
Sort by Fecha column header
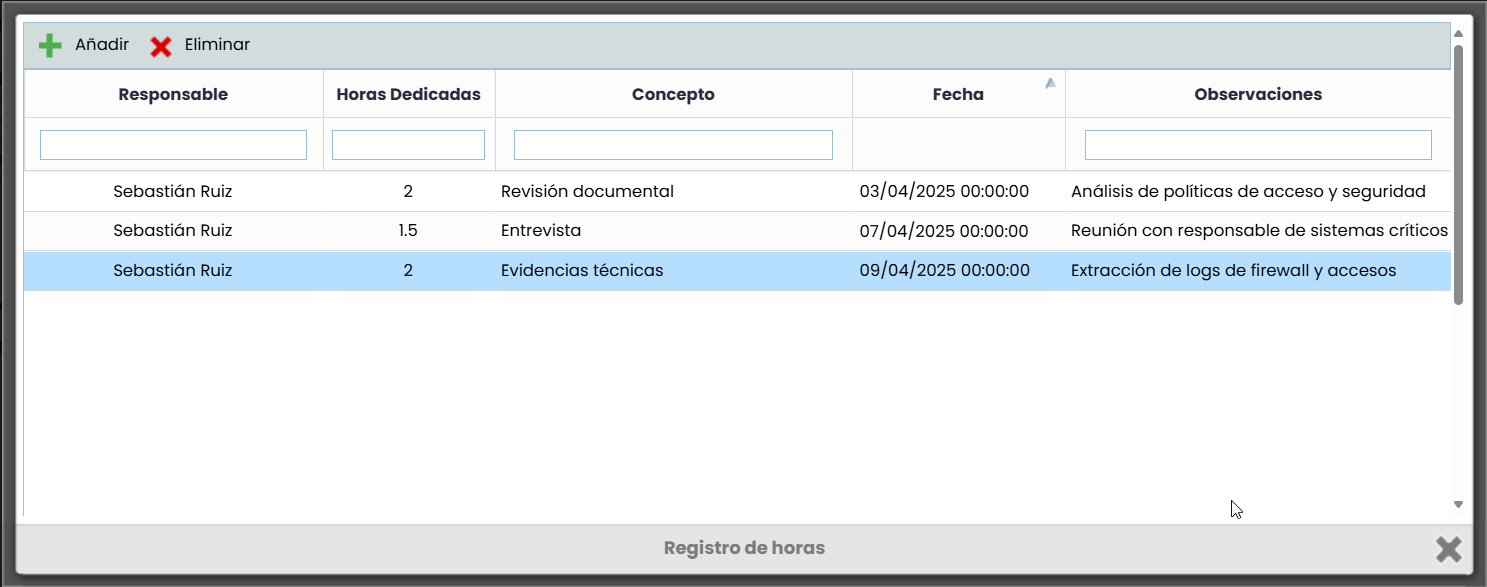[x=957, y=95]
